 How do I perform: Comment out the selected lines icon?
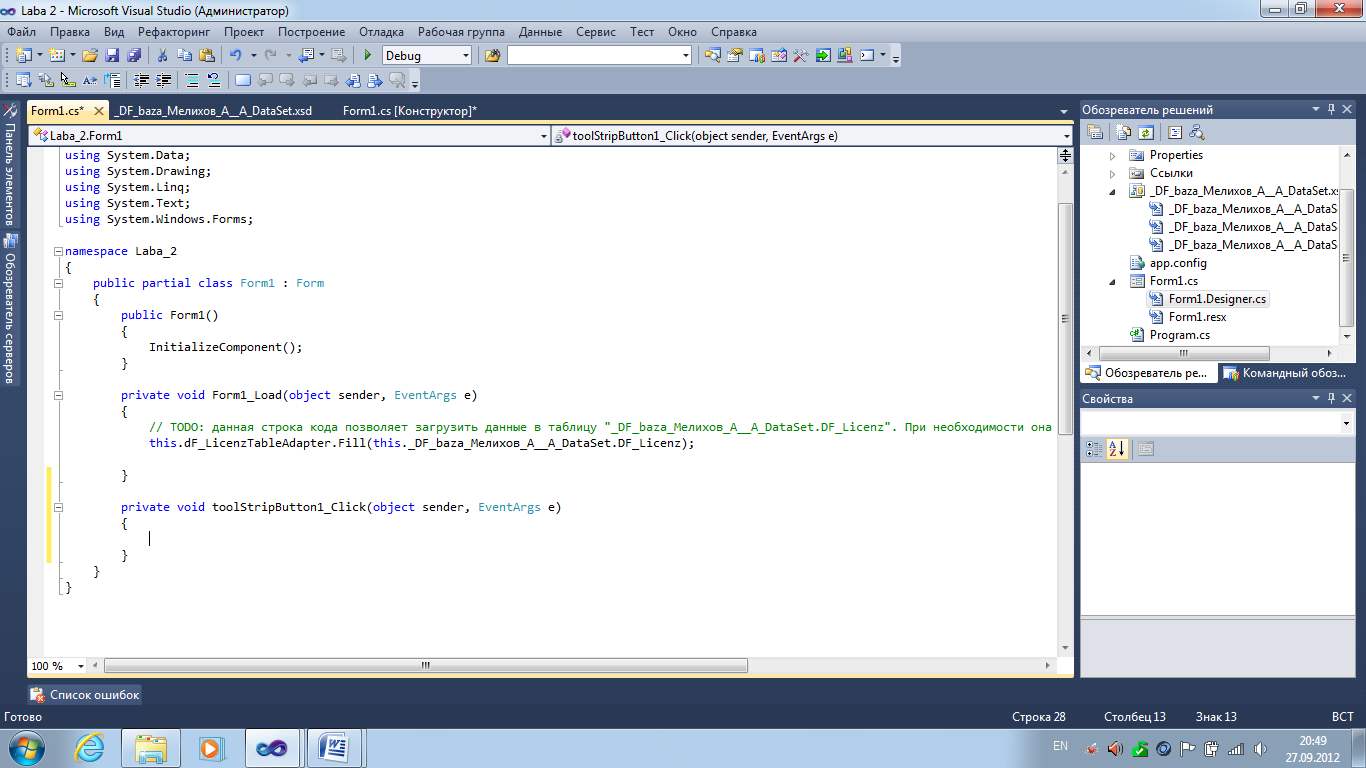(192, 81)
